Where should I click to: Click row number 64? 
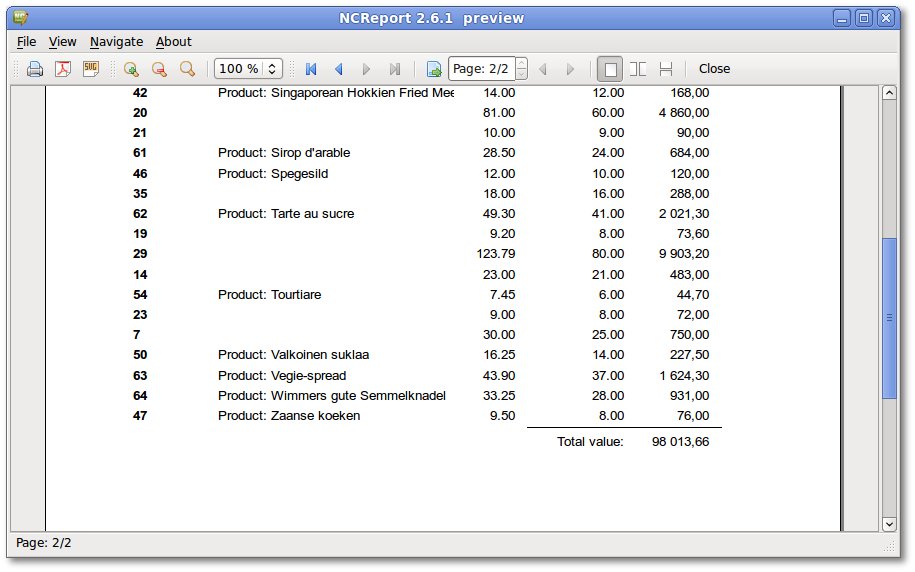[x=140, y=396]
